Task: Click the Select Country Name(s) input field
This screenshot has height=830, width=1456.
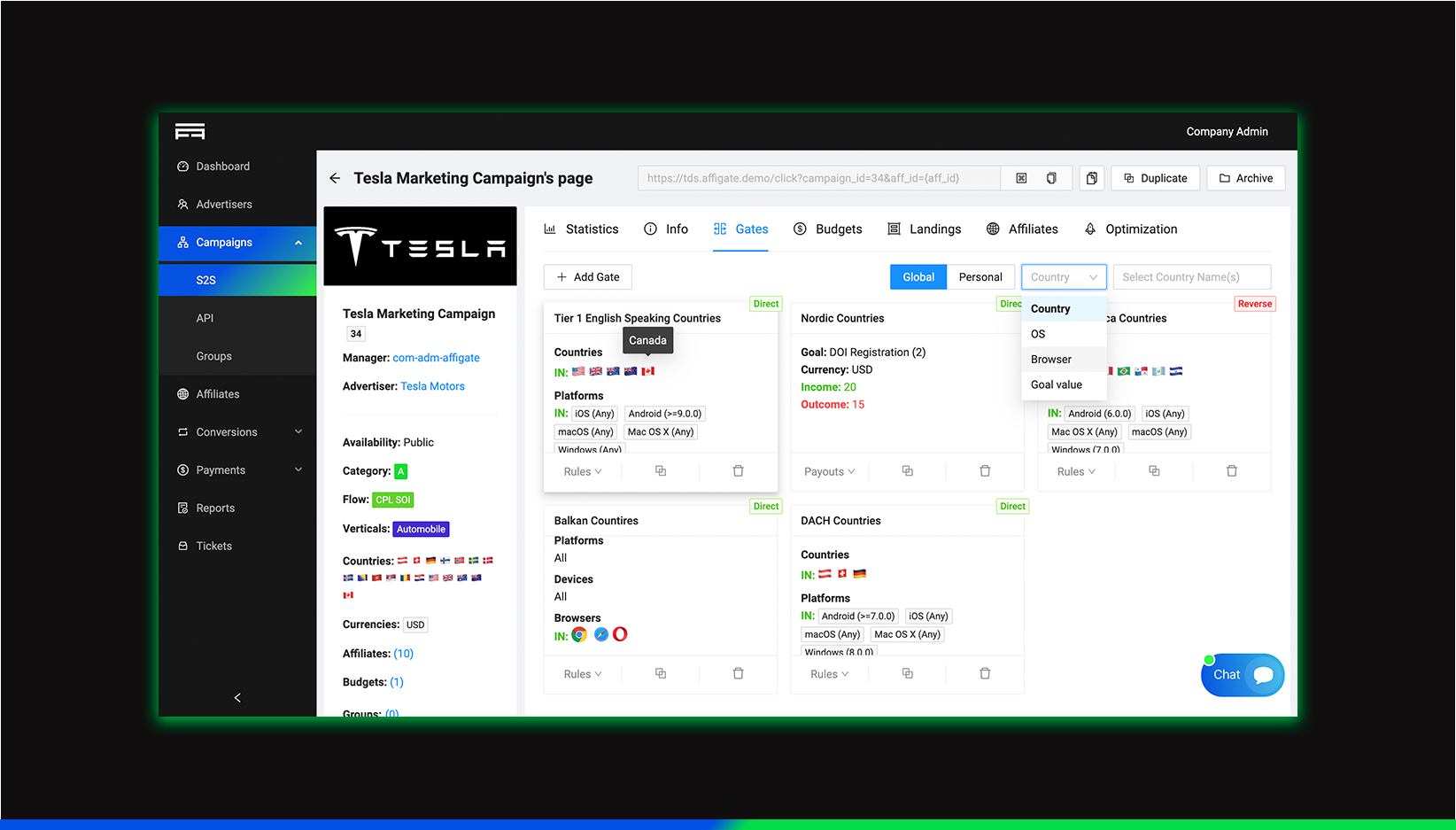Action: coord(1191,276)
